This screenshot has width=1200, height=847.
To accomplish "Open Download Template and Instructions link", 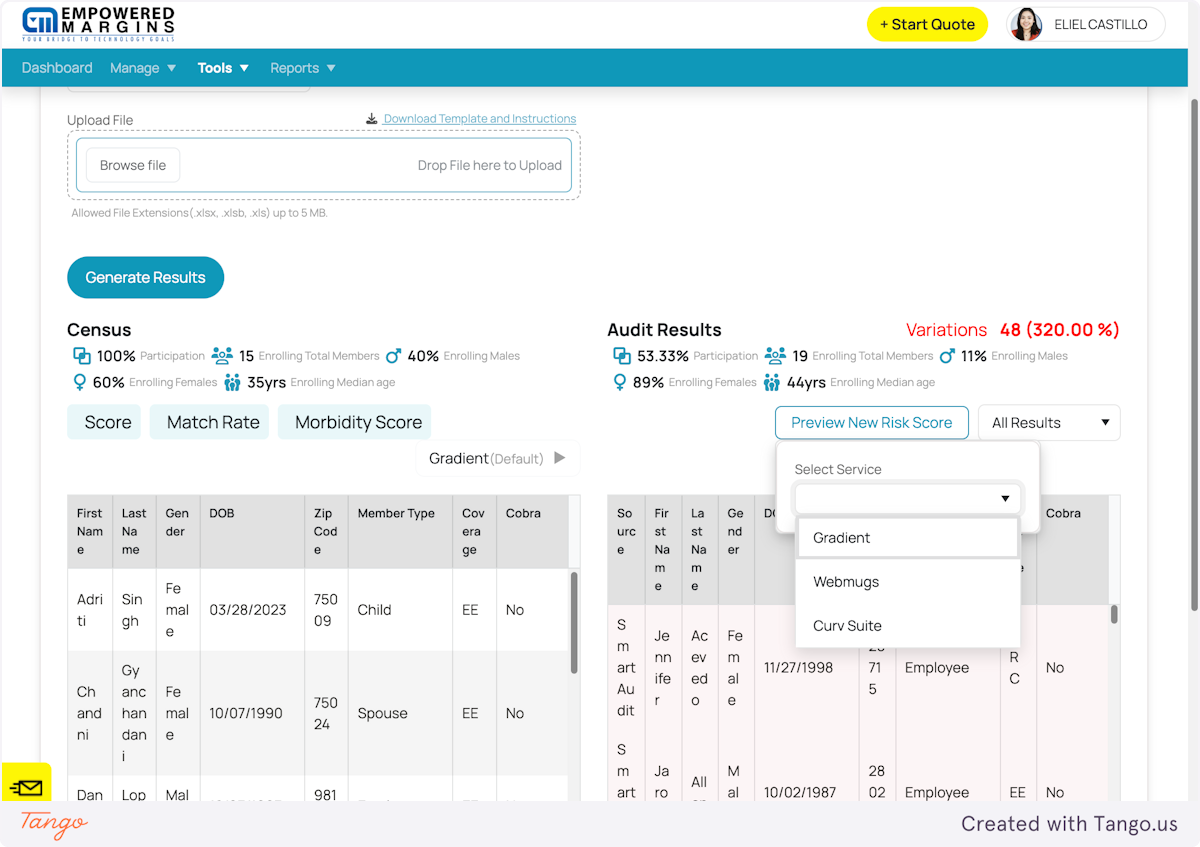I will coord(480,119).
